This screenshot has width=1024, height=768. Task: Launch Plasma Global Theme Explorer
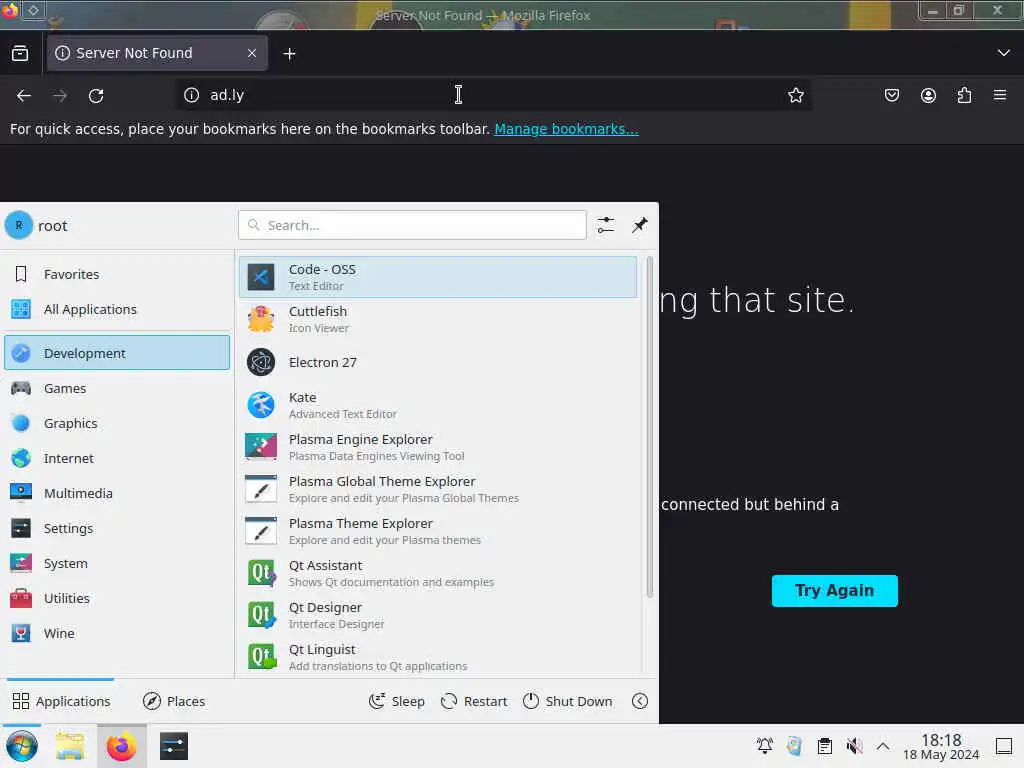(x=438, y=489)
